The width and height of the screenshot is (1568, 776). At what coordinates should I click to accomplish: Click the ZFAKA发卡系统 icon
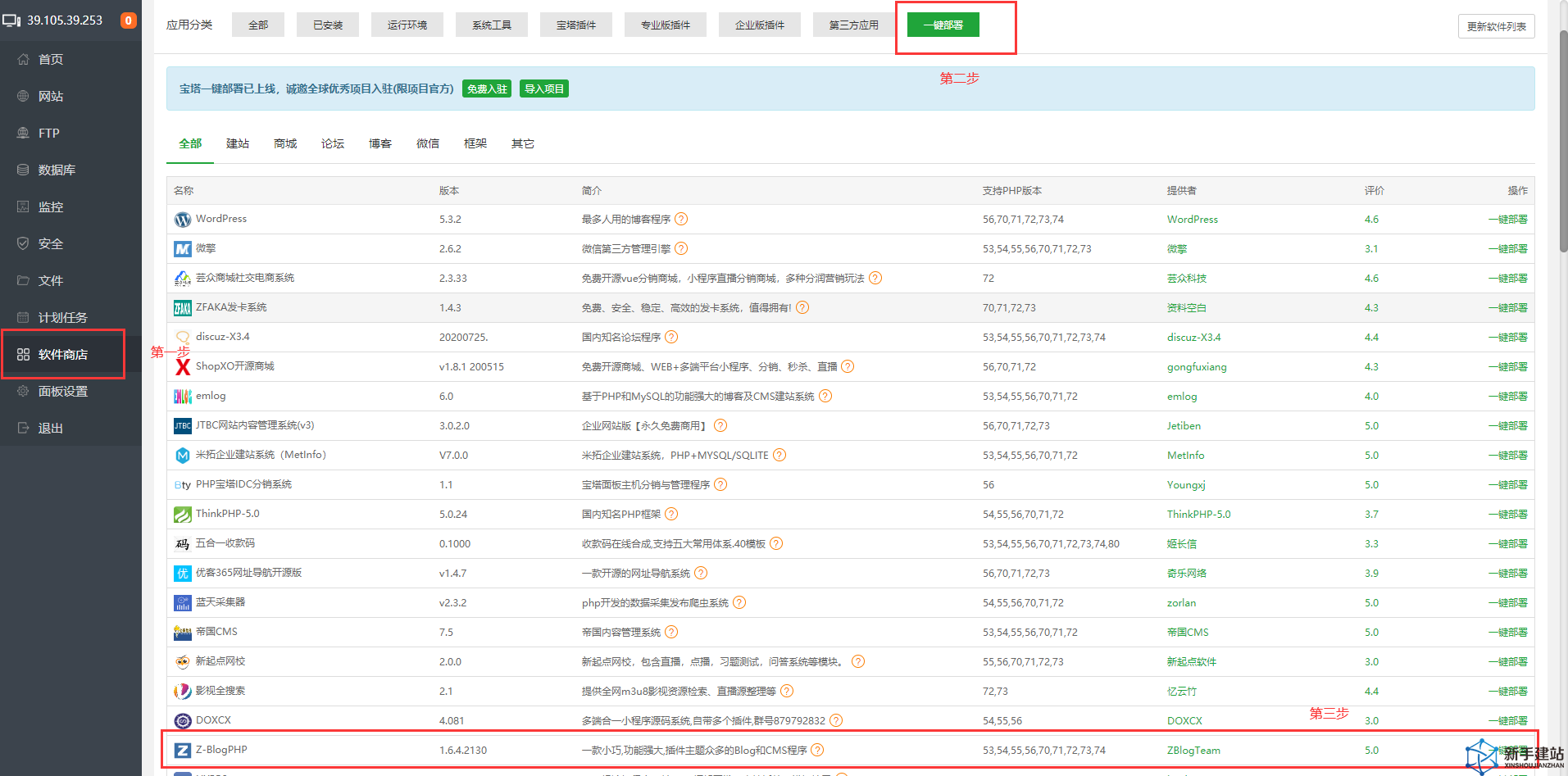point(183,308)
